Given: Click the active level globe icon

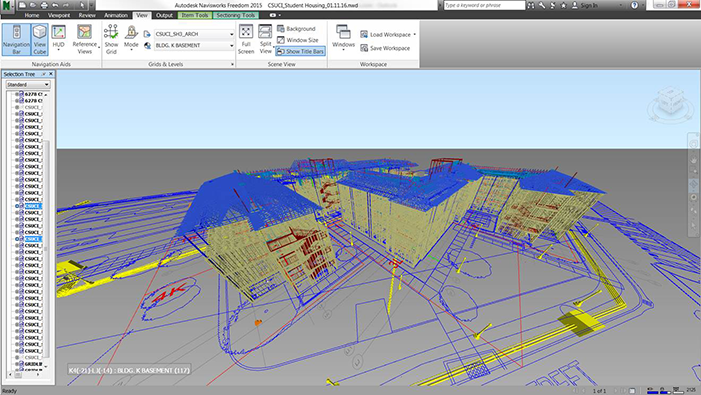Looking at the screenshot, I should coord(147,46).
